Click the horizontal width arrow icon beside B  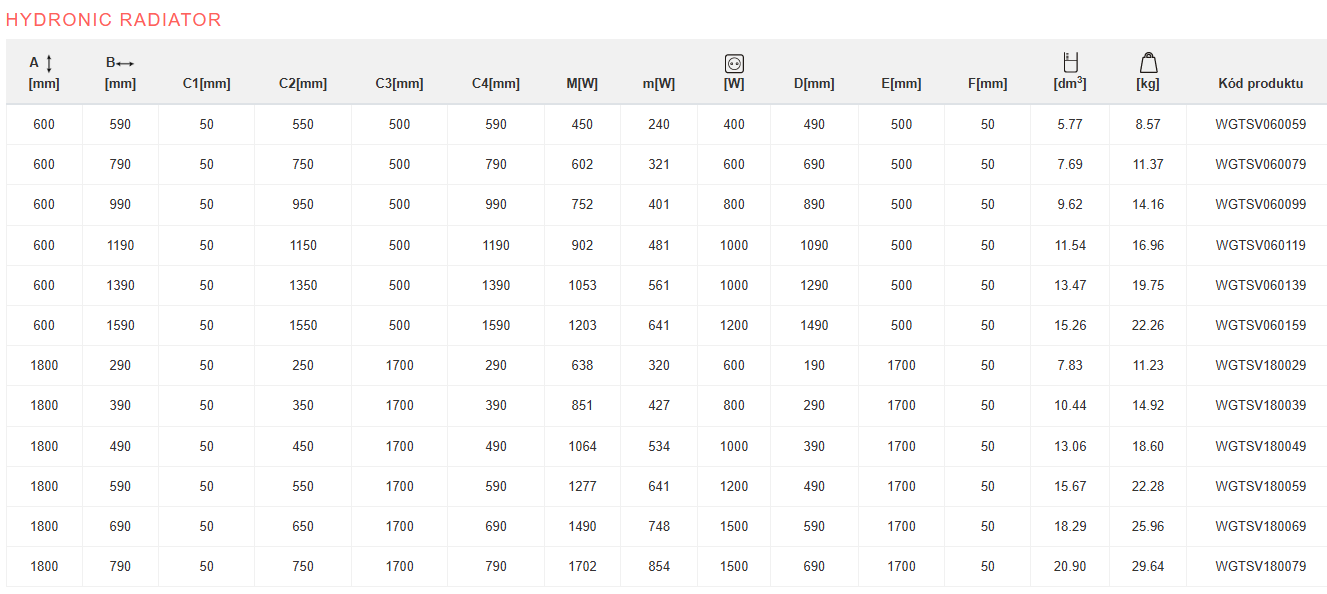point(125,63)
